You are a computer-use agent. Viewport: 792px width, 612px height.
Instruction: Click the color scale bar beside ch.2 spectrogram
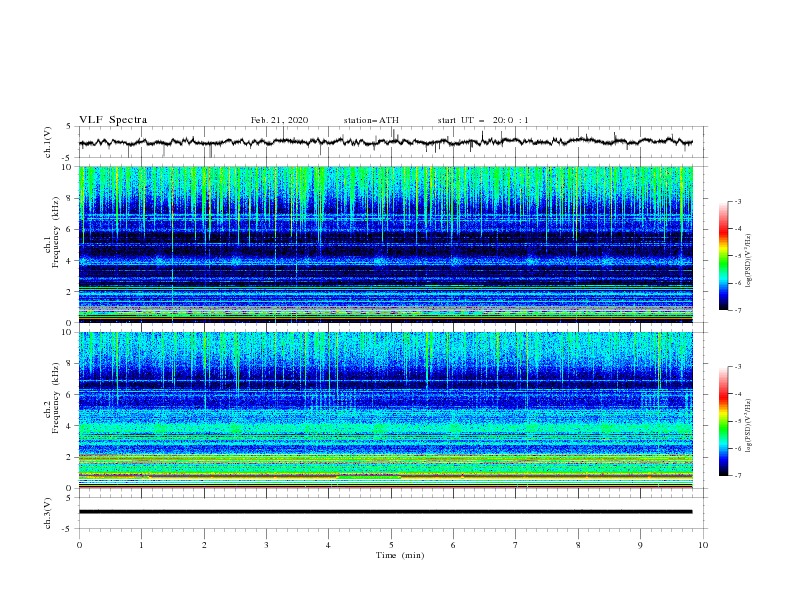pyautogui.click(x=724, y=421)
